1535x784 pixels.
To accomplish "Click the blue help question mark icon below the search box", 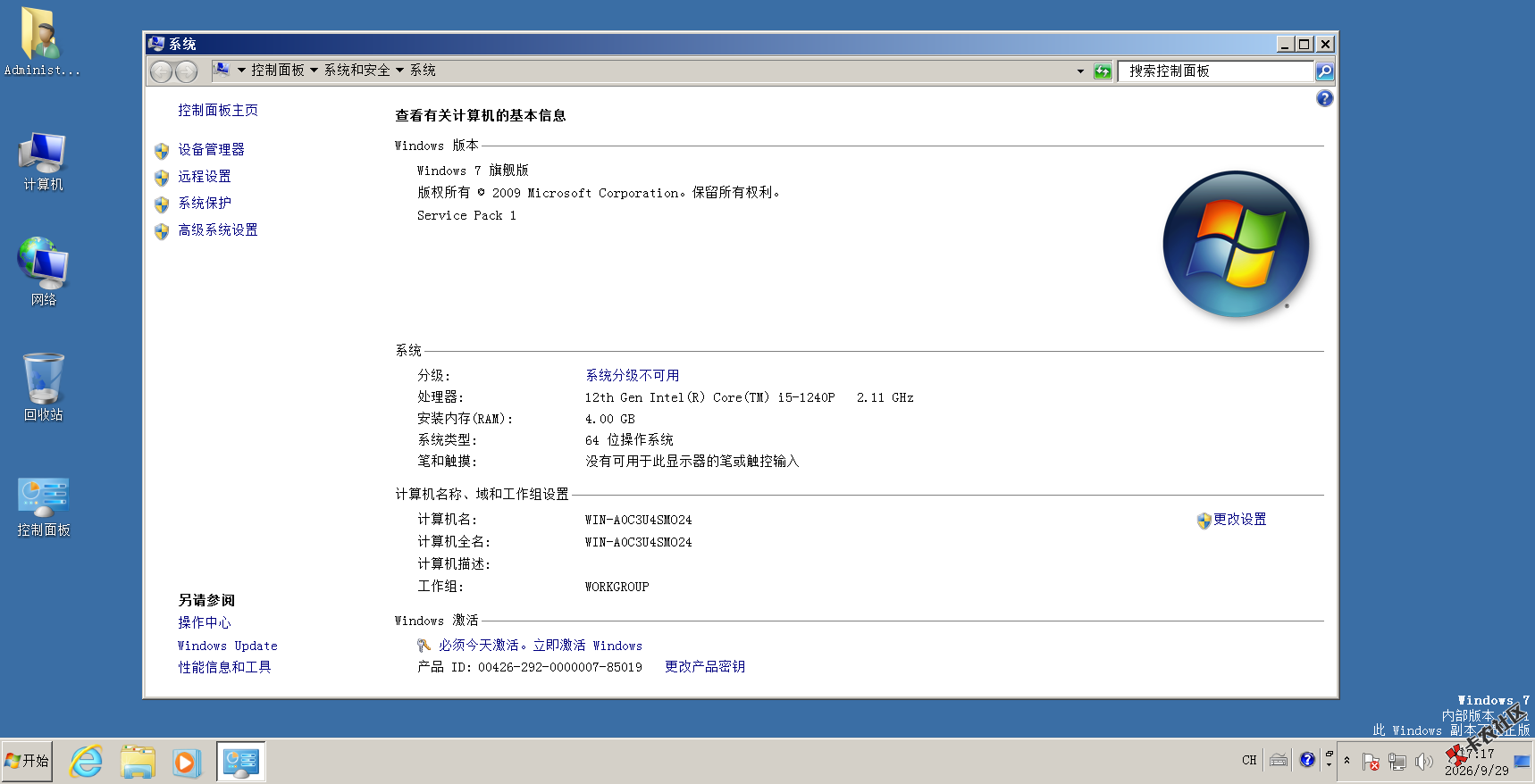I will 1324,98.
